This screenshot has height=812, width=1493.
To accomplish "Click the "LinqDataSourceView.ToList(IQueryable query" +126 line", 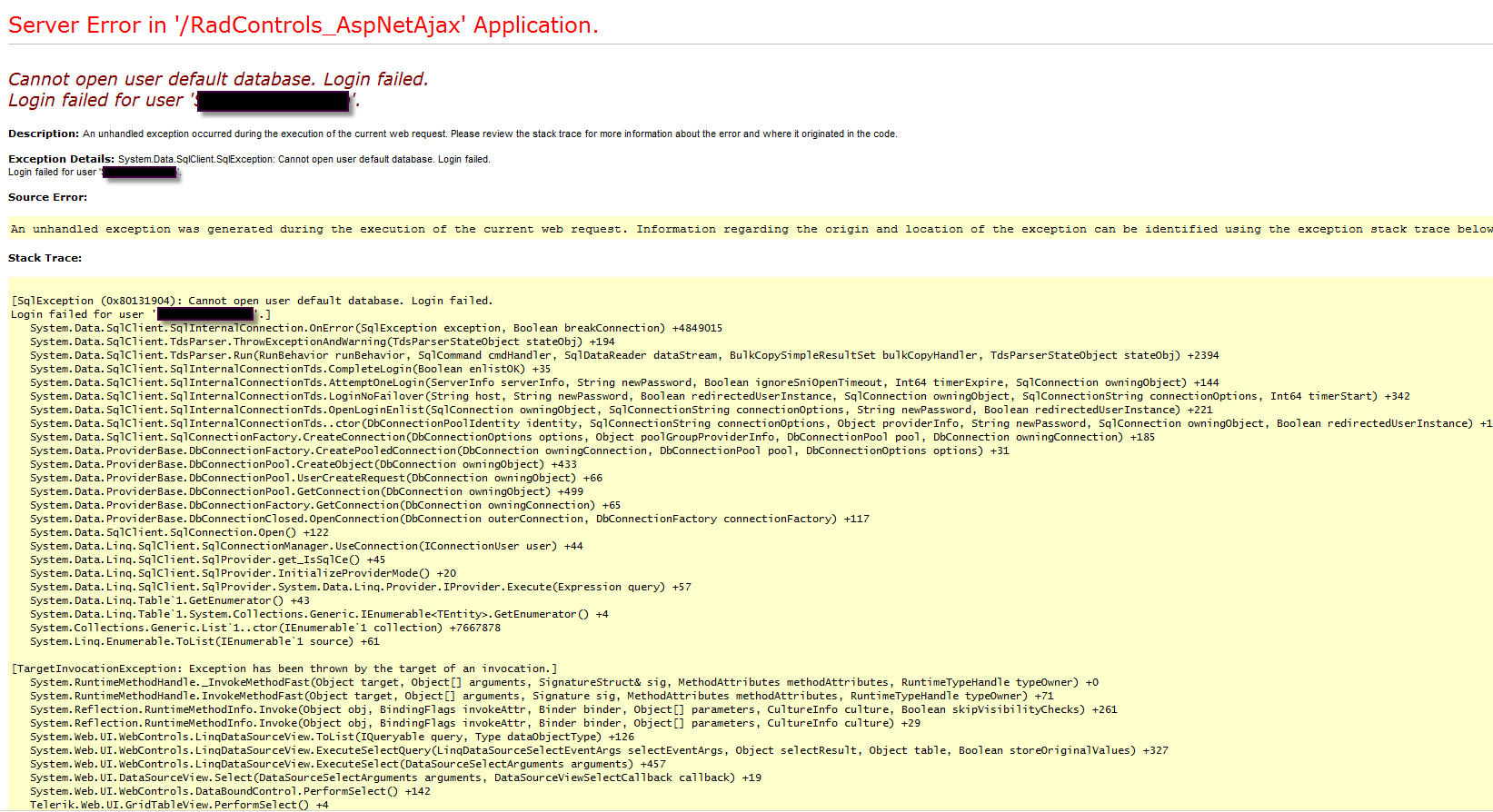I will (x=333, y=737).
